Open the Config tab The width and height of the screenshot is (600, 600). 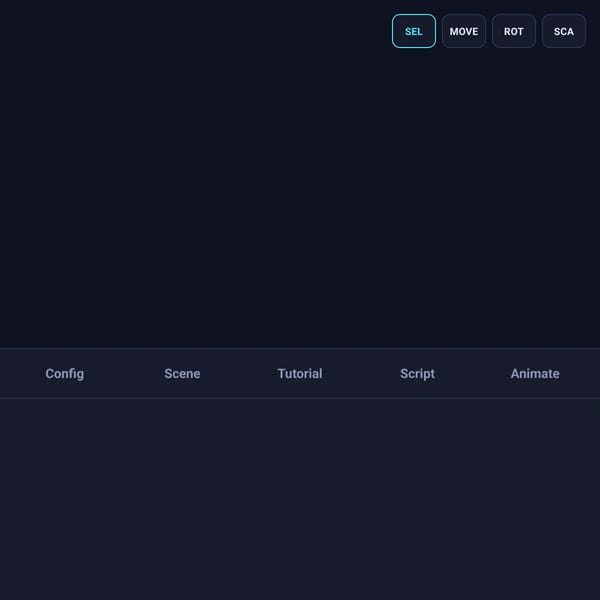[x=65, y=373]
